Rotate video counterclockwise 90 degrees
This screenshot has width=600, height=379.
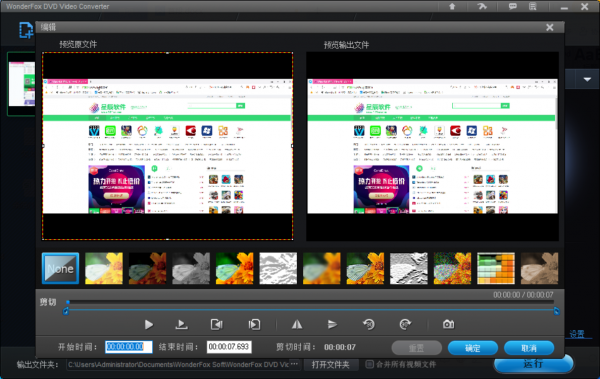(x=369, y=325)
